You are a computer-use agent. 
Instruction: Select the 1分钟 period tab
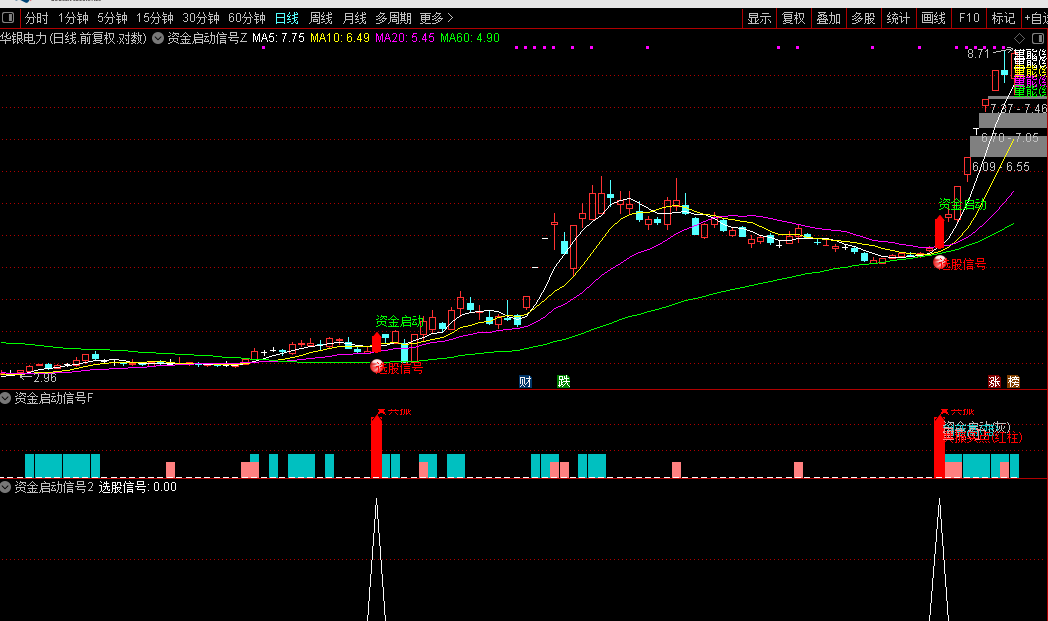pyautogui.click(x=73, y=18)
